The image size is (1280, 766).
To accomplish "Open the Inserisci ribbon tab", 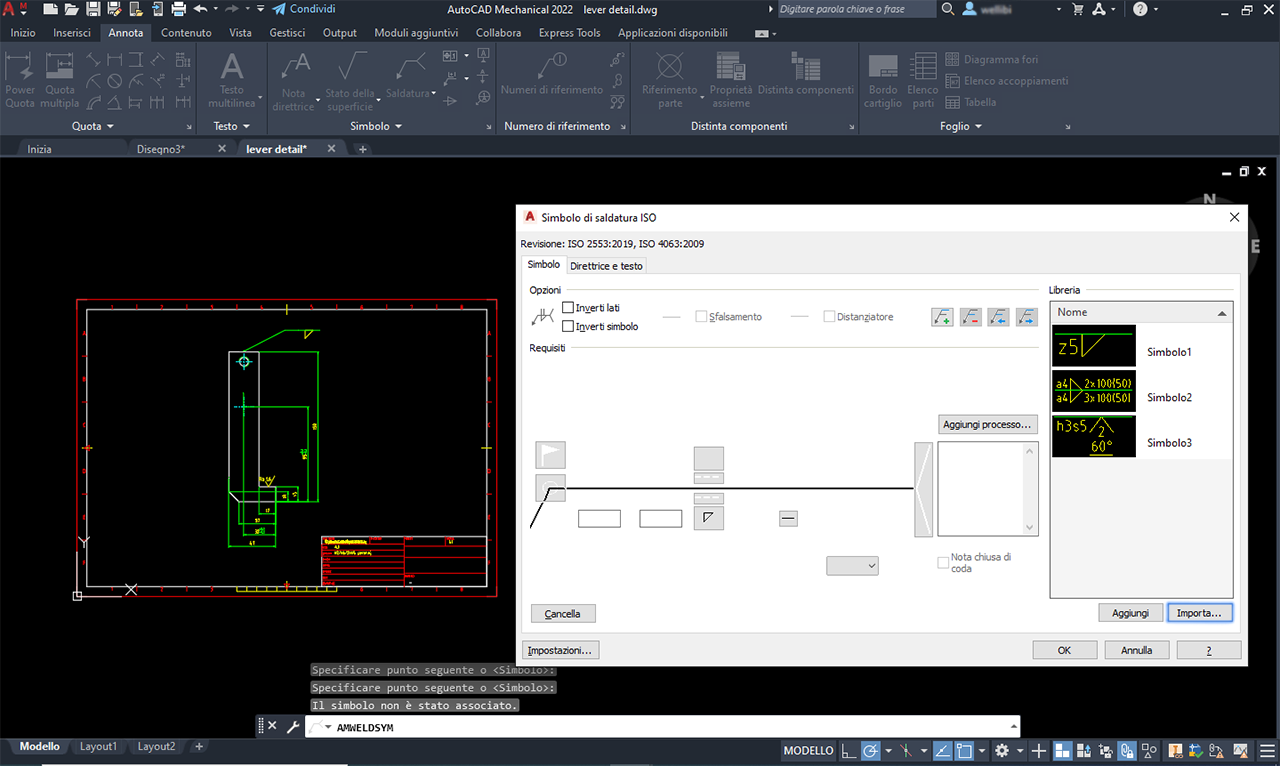I will (x=72, y=33).
